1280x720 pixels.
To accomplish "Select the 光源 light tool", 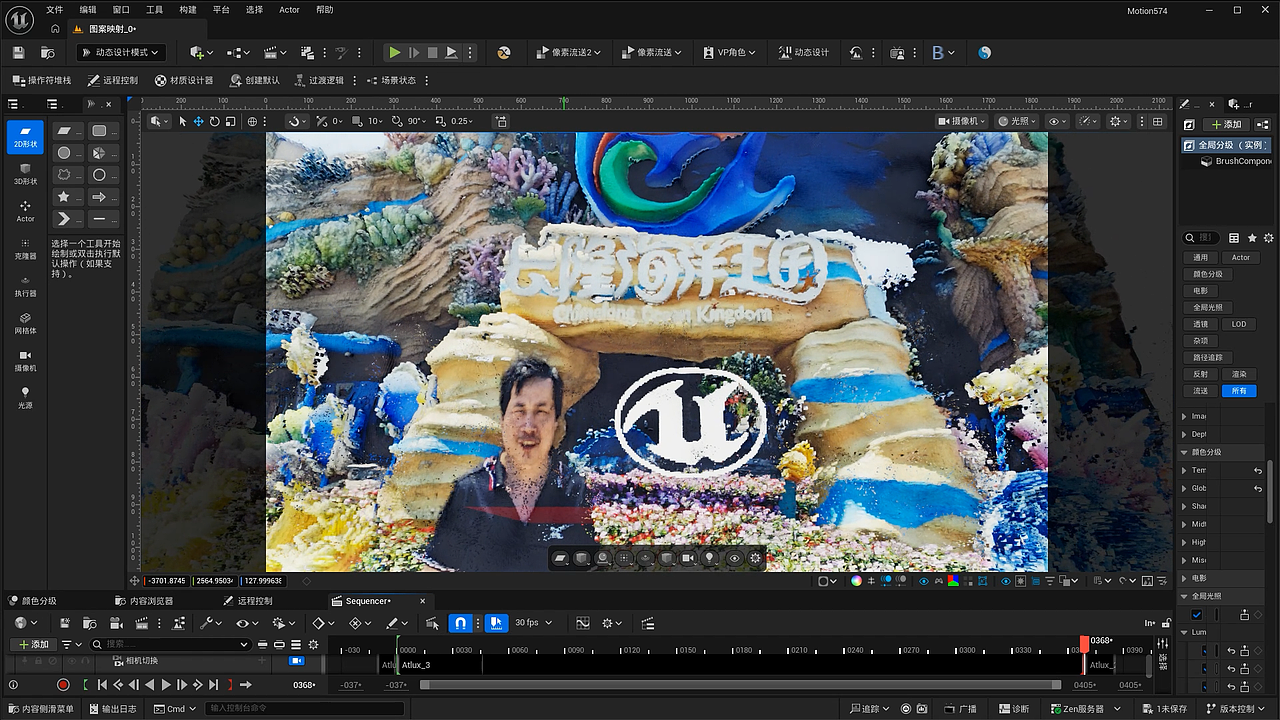I will click(x=25, y=397).
